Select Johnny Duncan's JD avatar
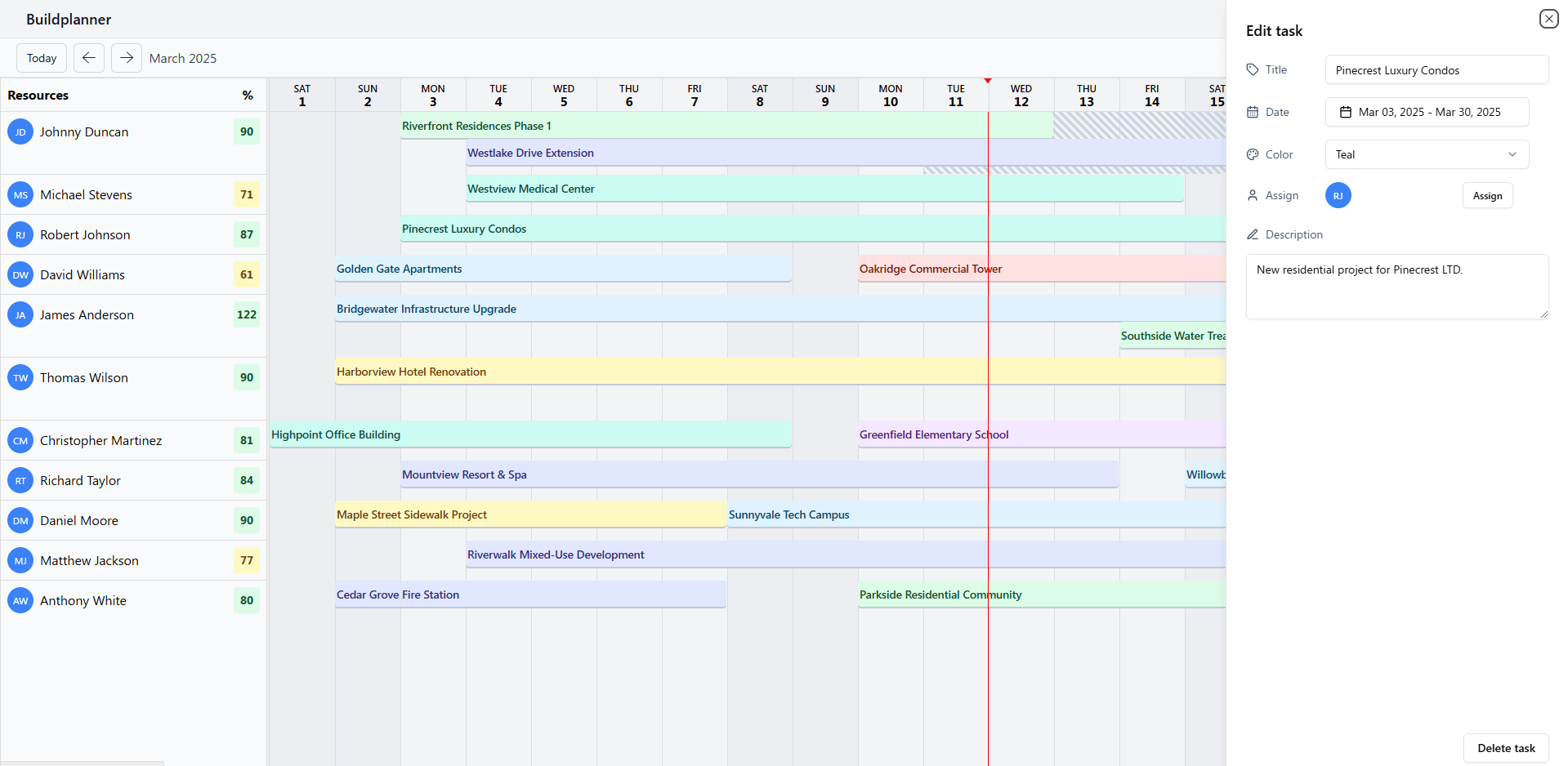Screen dimensions: 1568x766 (20, 132)
